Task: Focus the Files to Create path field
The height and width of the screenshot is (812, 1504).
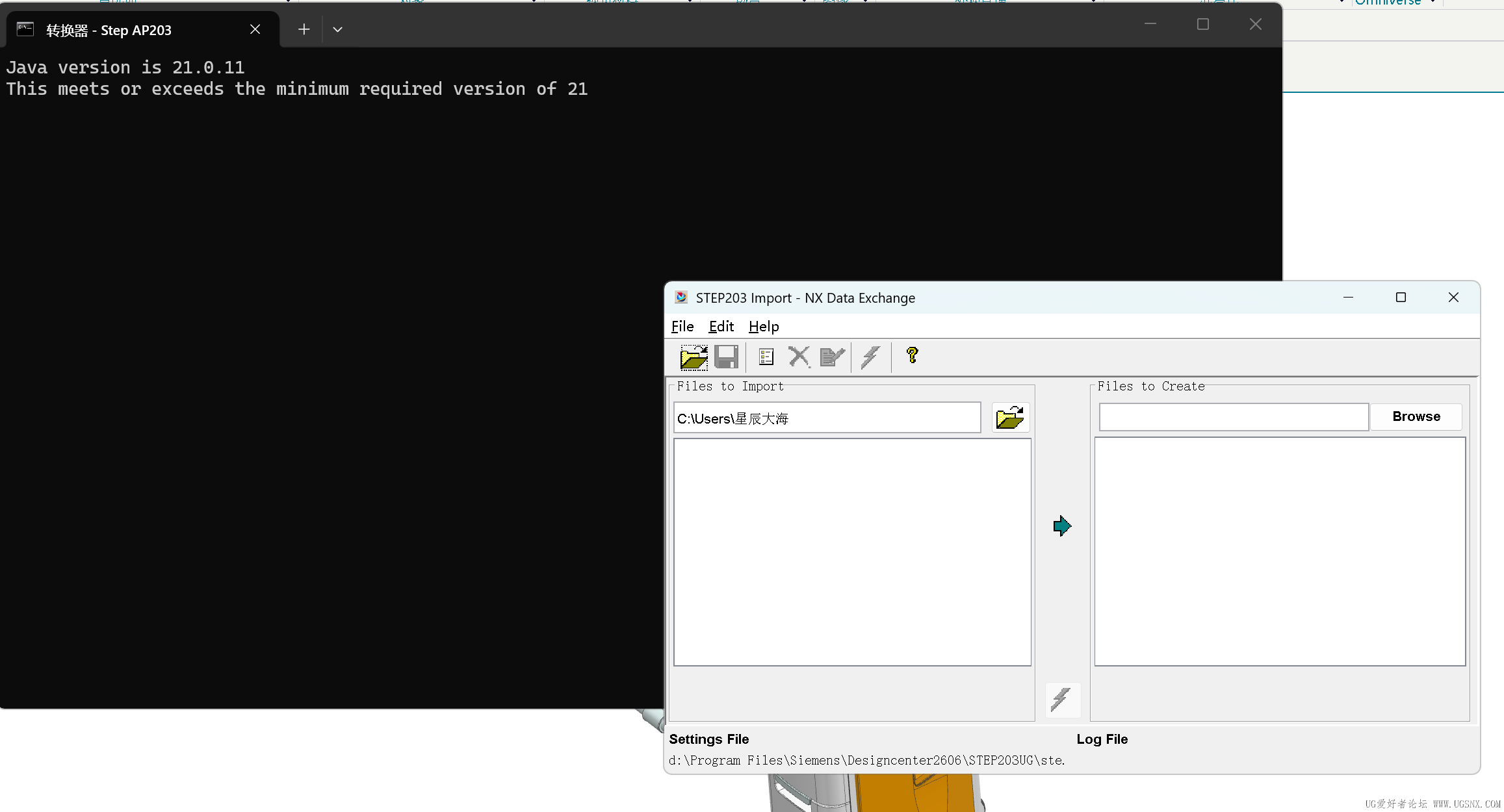Action: click(x=1234, y=417)
